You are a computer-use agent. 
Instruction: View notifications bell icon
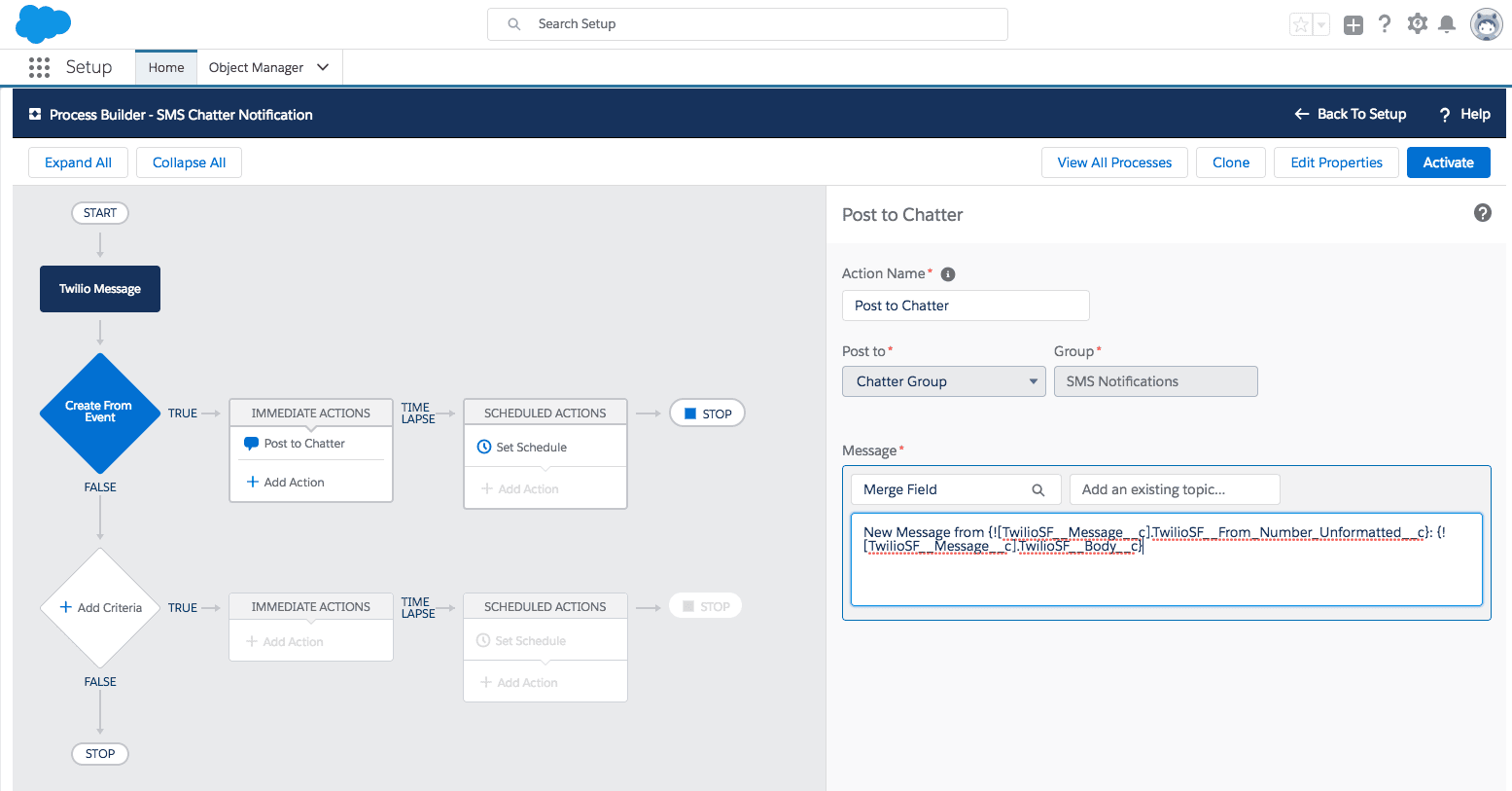pyautogui.click(x=1447, y=23)
